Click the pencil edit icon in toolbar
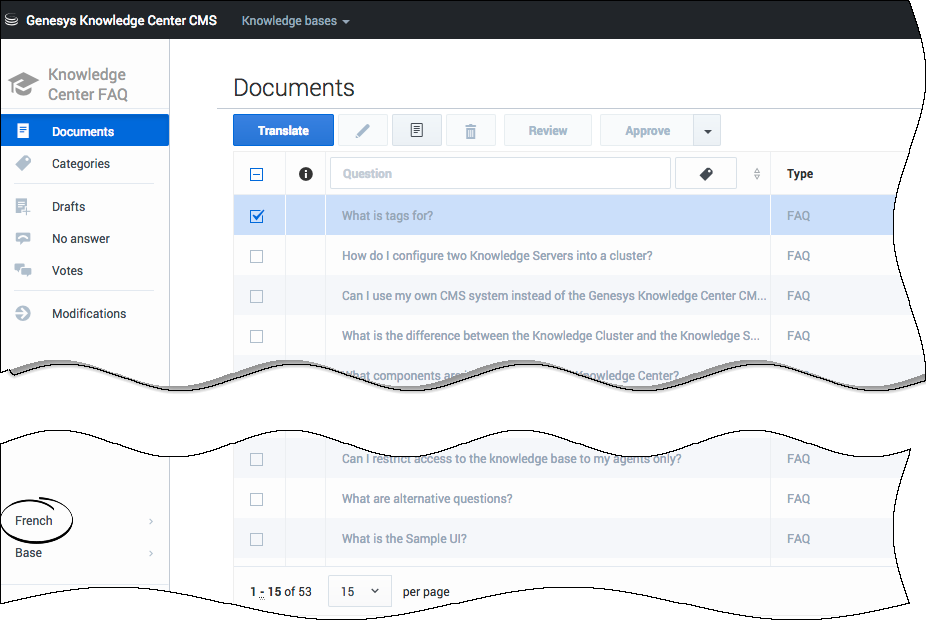This screenshot has height=621, width=927. 362,131
